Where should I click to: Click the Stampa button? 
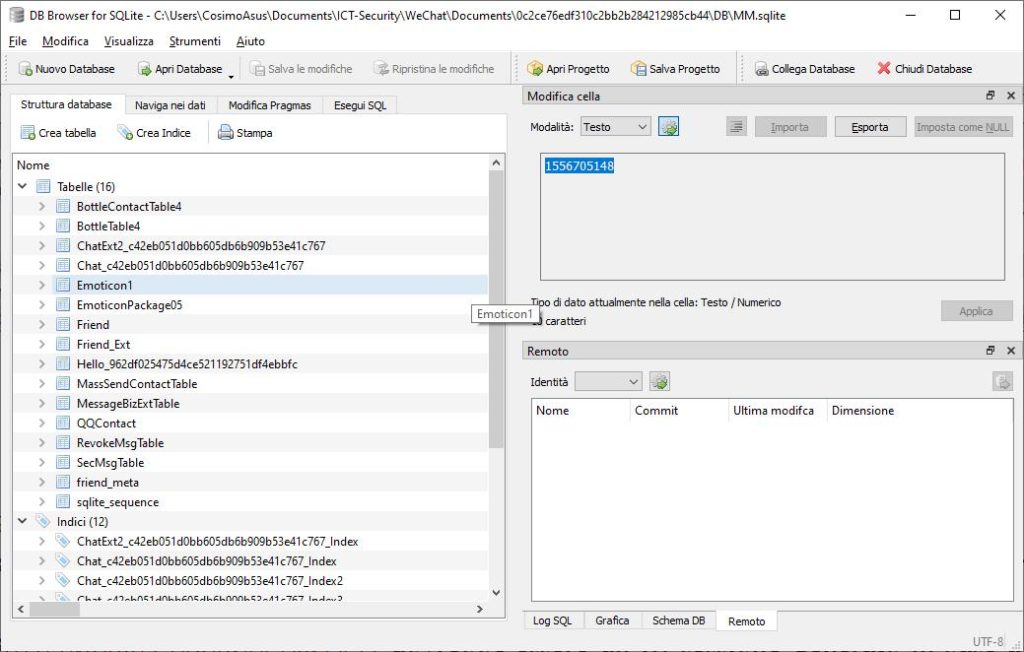click(x=245, y=133)
